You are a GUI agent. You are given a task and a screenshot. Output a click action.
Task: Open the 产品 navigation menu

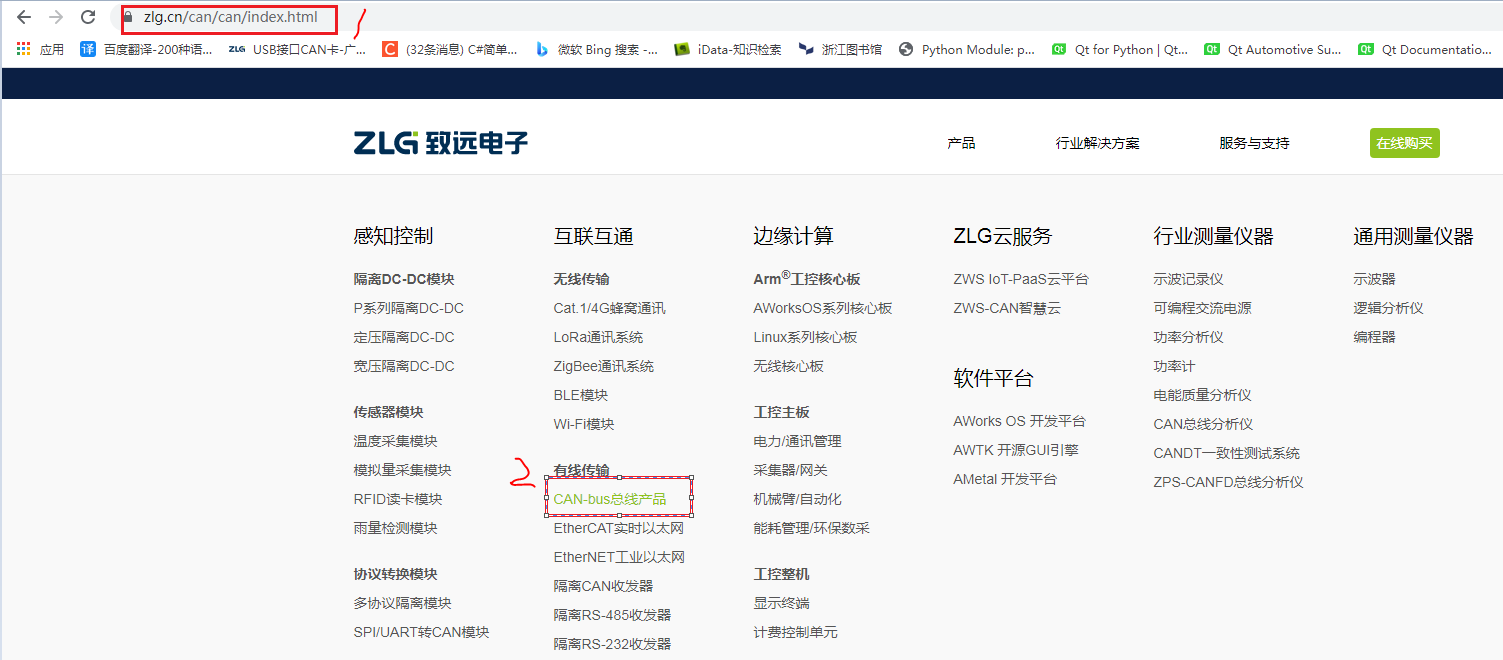[961, 142]
